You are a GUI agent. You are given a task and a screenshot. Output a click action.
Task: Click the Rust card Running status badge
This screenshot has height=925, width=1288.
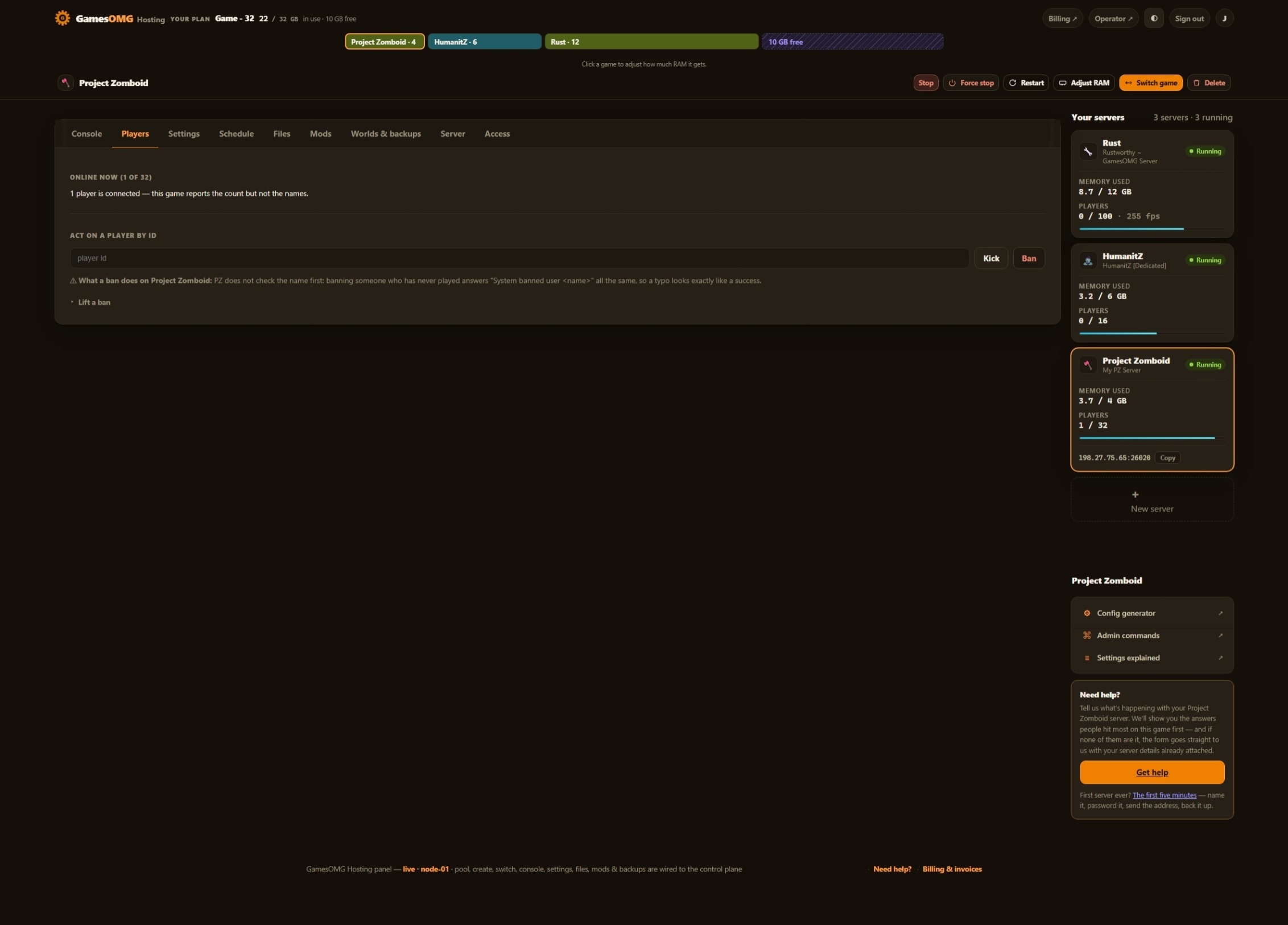point(1205,151)
